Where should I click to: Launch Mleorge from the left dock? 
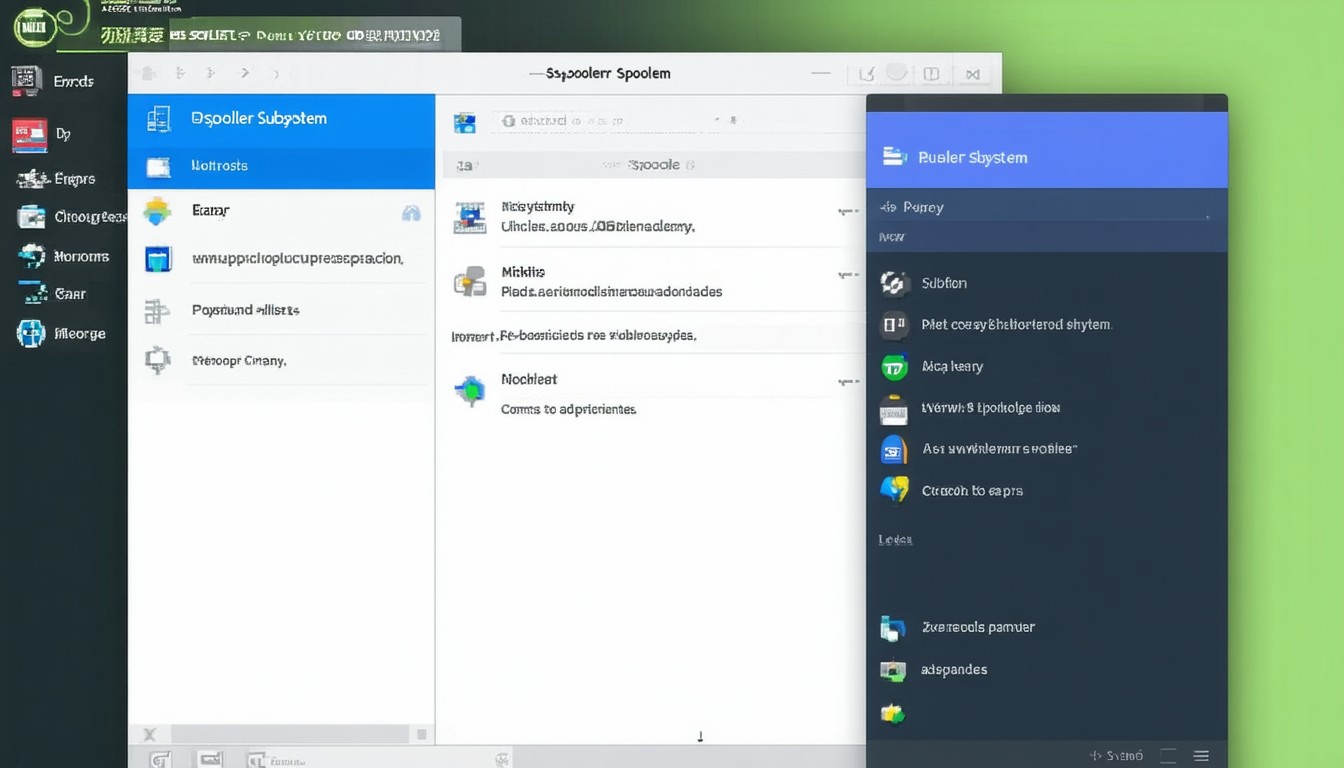pyautogui.click(x=31, y=333)
